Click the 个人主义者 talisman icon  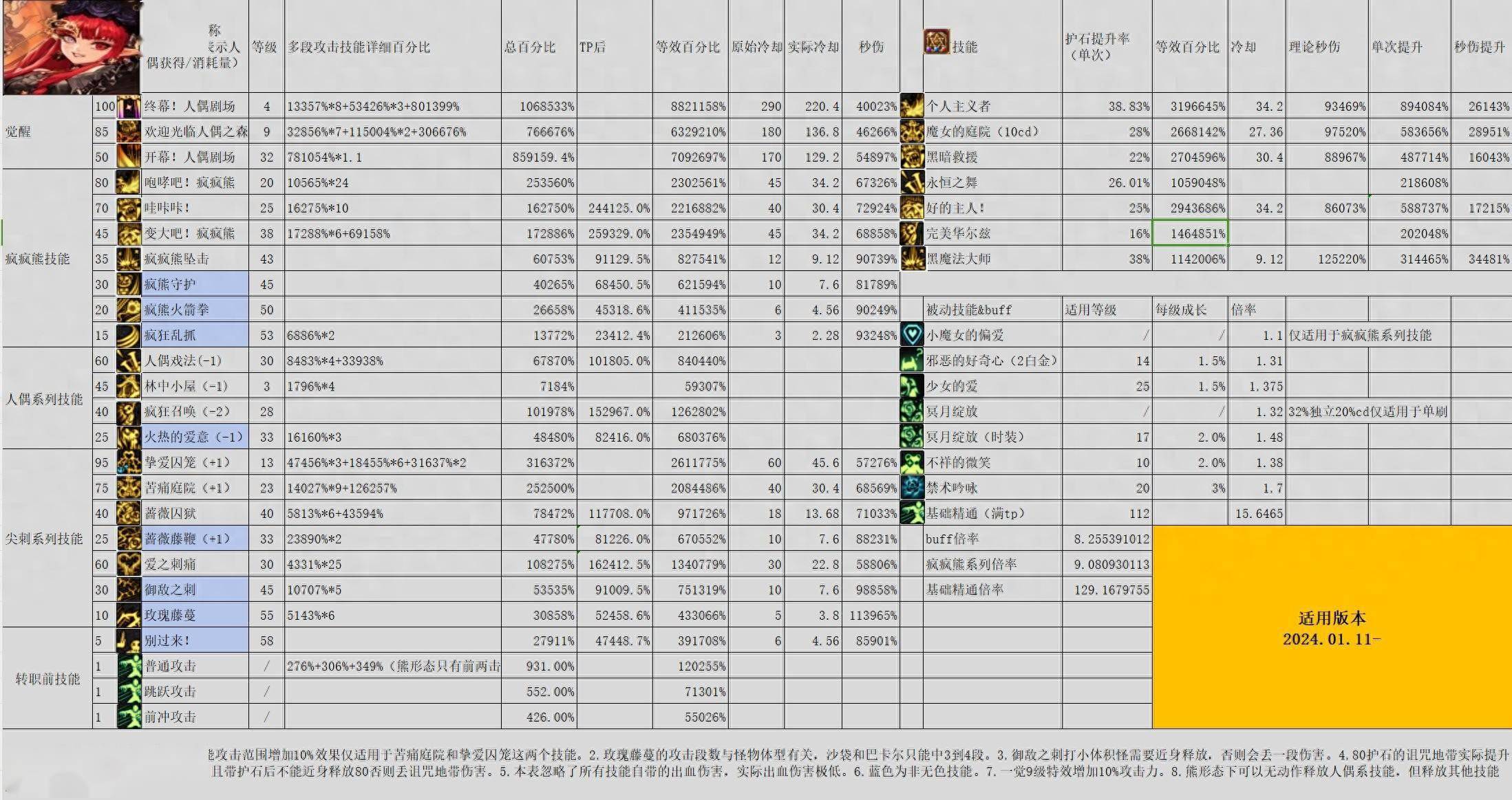click(912, 106)
